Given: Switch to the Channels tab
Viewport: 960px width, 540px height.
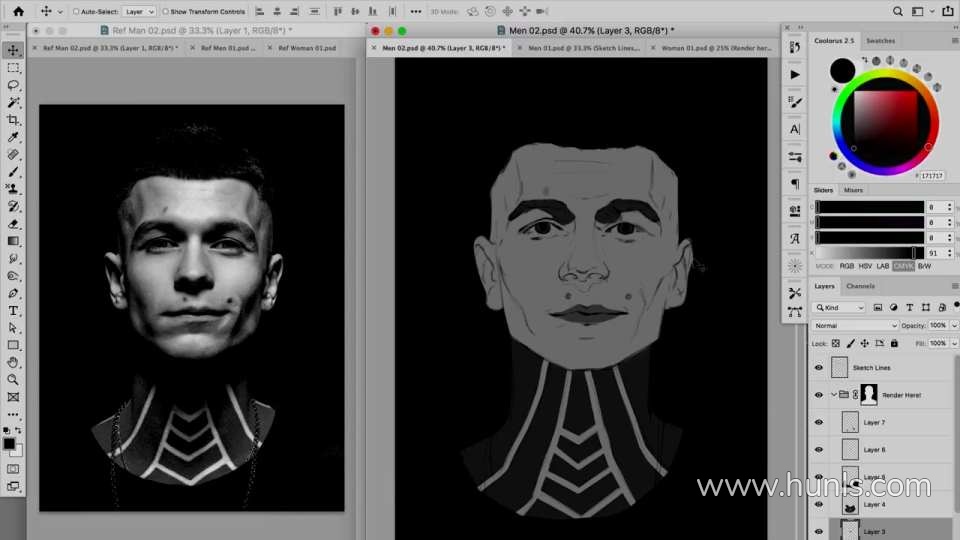Looking at the screenshot, I should pyautogui.click(x=860, y=286).
